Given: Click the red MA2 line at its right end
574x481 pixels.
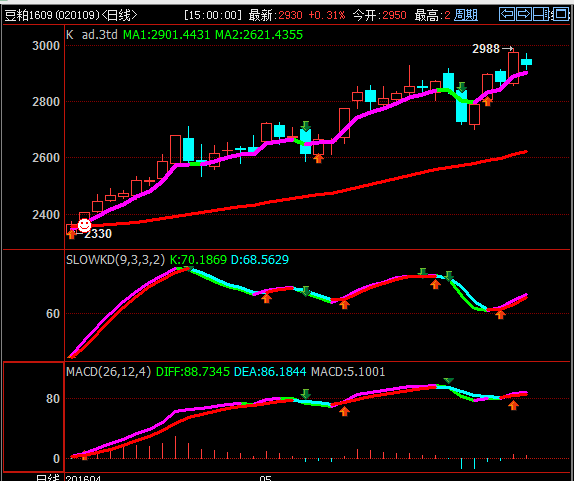Looking at the screenshot, I should pos(526,152).
